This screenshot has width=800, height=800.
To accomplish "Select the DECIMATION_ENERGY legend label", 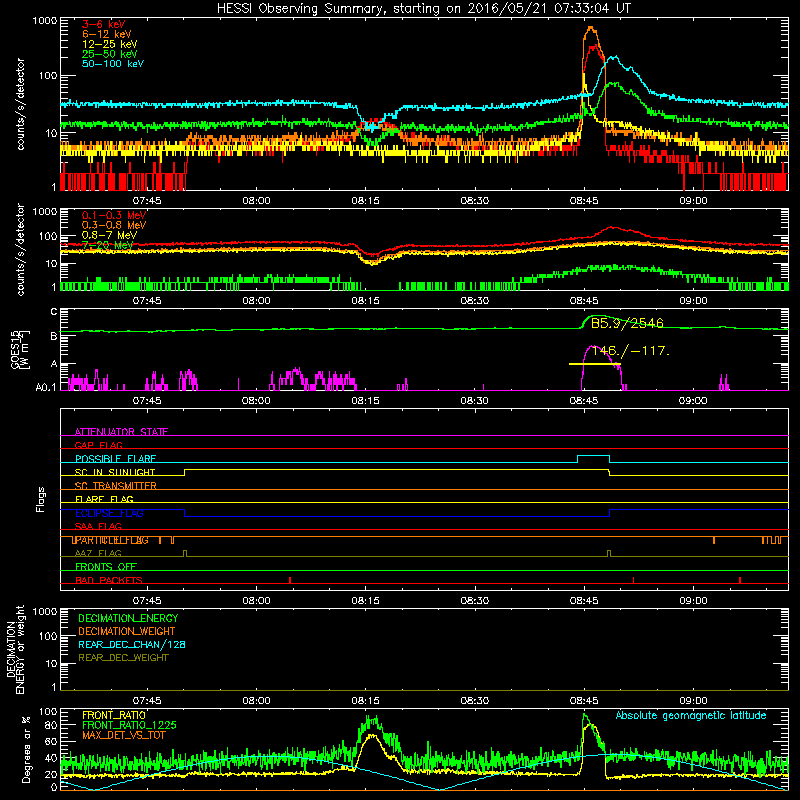I will pos(128,618).
